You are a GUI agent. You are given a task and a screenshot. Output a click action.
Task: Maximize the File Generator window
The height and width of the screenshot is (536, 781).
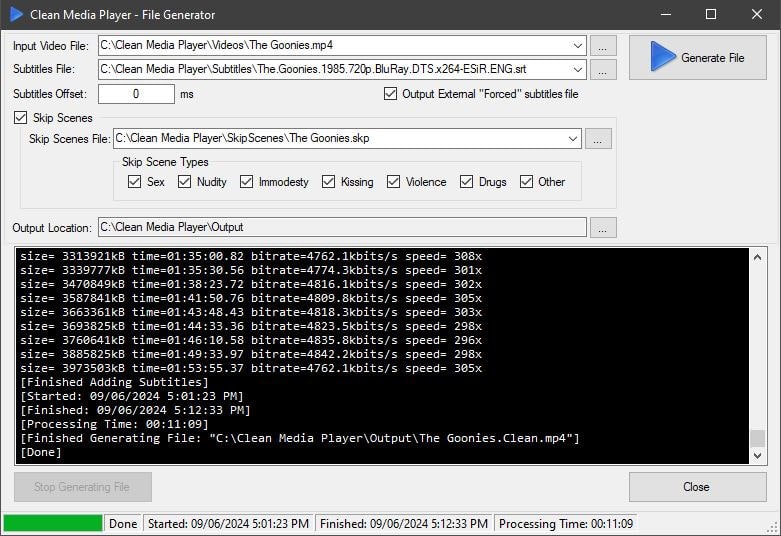click(x=711, y=14)
